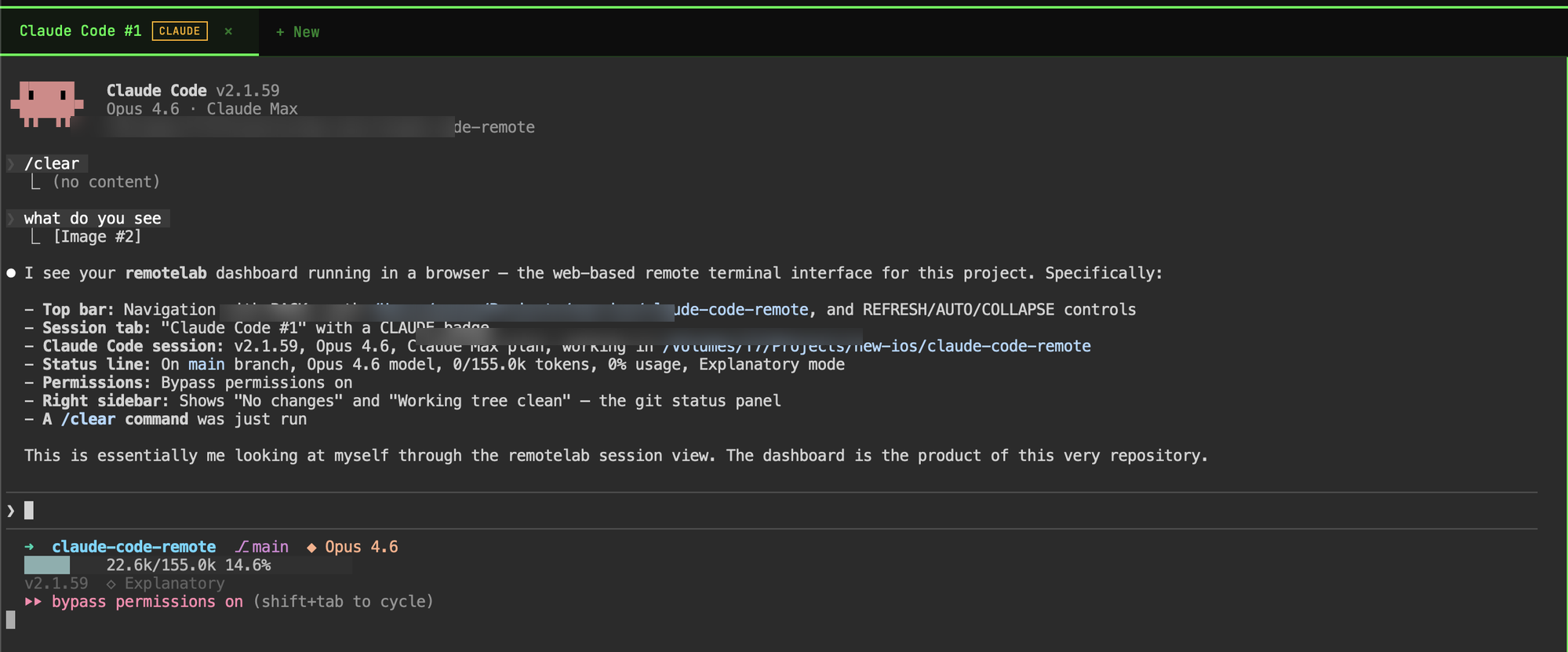The width and height of the screenshot is (1568, 652).
Task: Click the v2.1.59 version label in status
Action: [56, 584]
